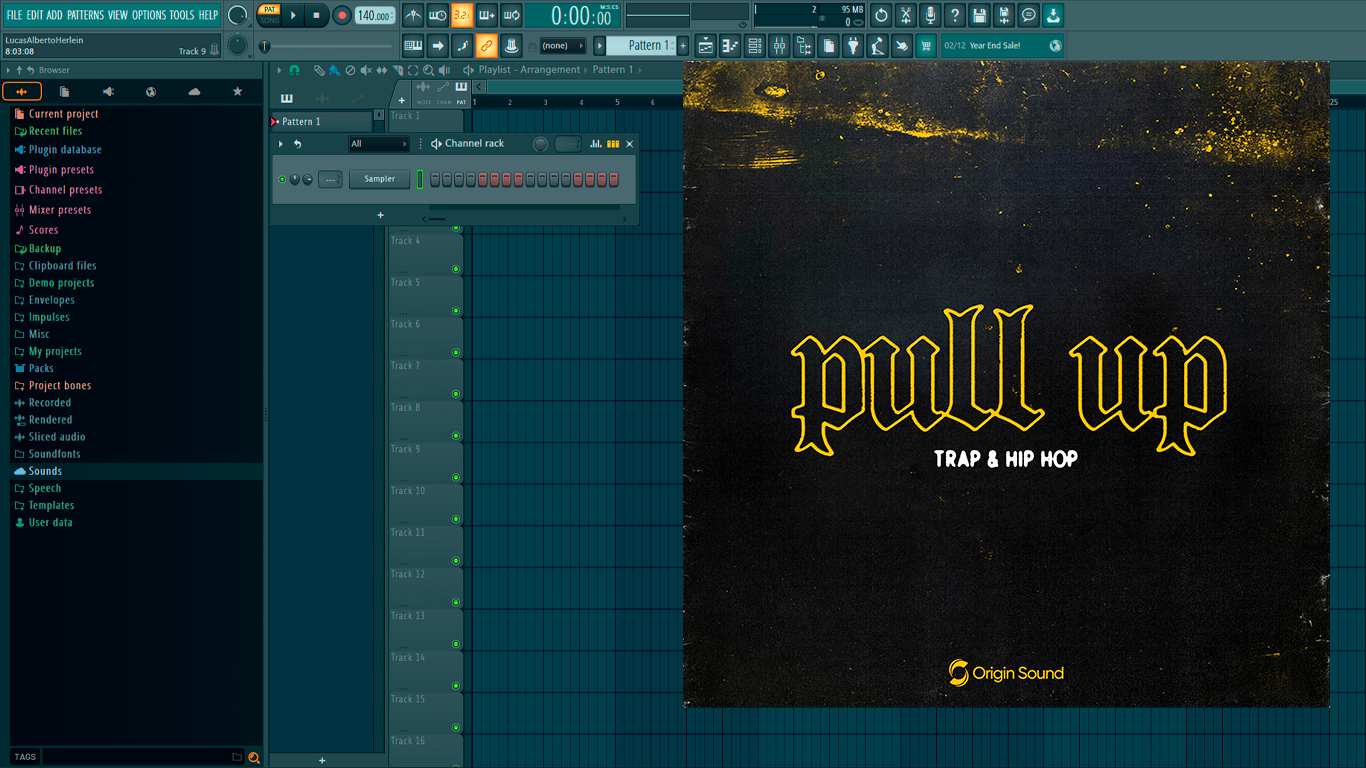Open the TOOLS menu
This screenshot has height=768, width=1366.
(182, 15)
